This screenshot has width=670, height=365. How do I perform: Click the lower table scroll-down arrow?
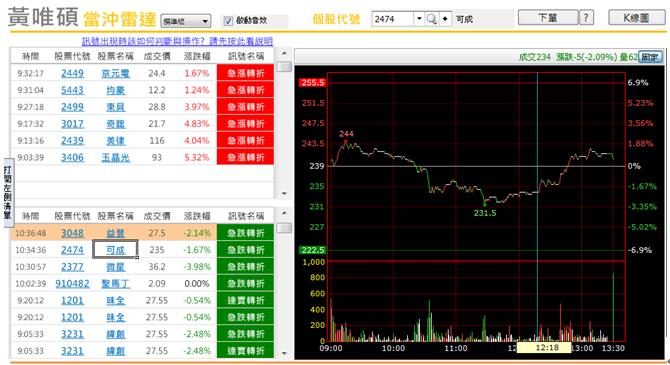pos(284,353)
